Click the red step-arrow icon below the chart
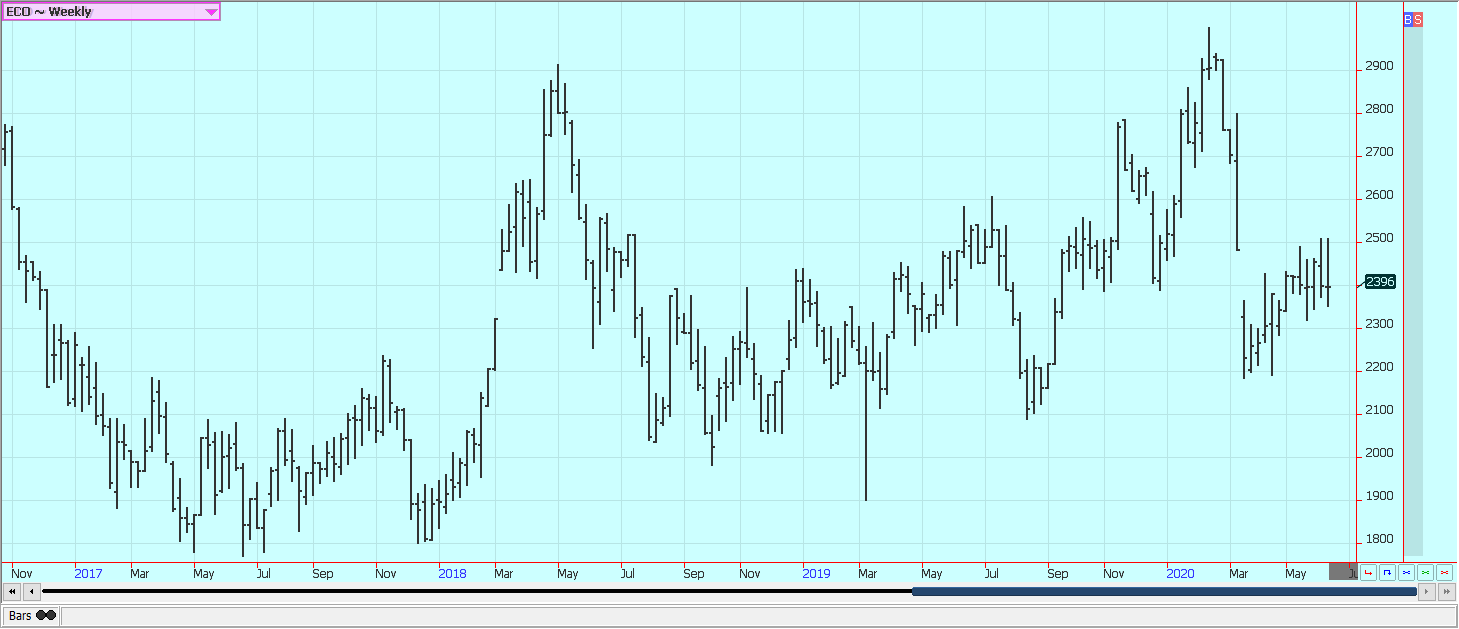Screen dimensions: 1459x629 pos(1368,572)
